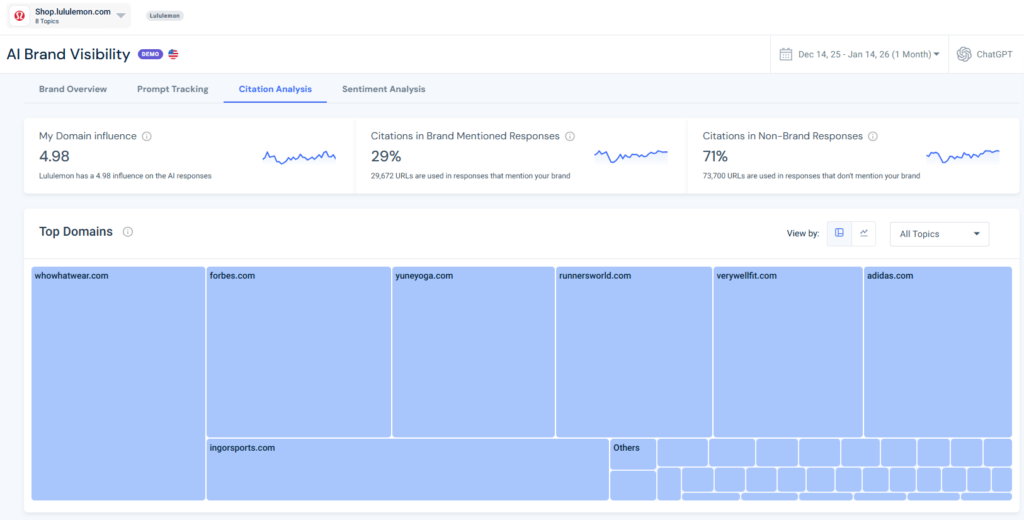This screenshot has height=520, width=1024.
Task: Click info icon next to Citations in Brand Mentioned Responses
Action: tap(570, 136)
